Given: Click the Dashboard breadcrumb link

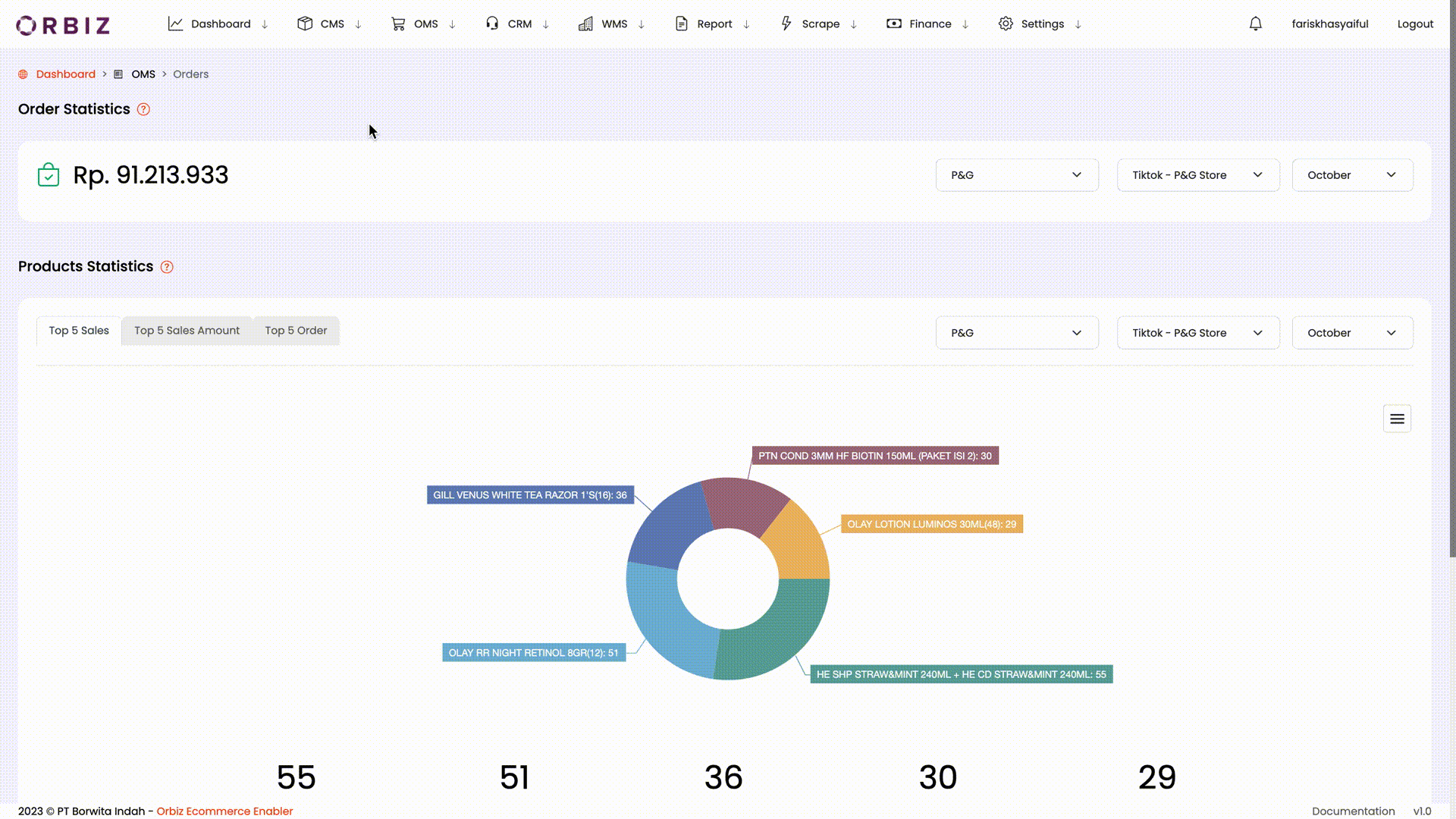Looking at the screenshot, I should coord(66,74).
